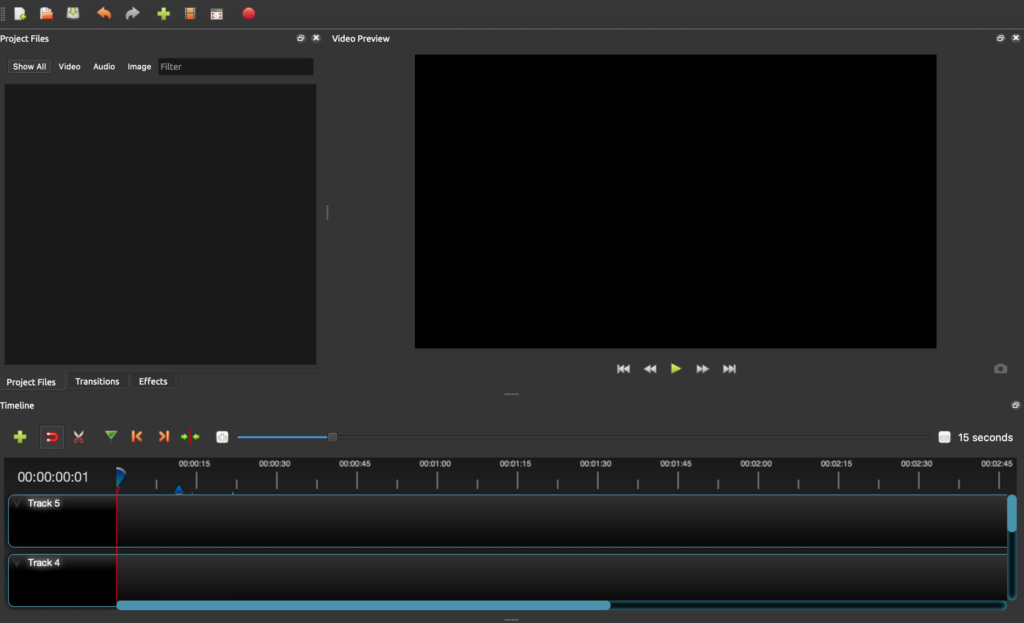Export video using the red circle icon
The image size is (1024, 623).
(x=248, y=13)
